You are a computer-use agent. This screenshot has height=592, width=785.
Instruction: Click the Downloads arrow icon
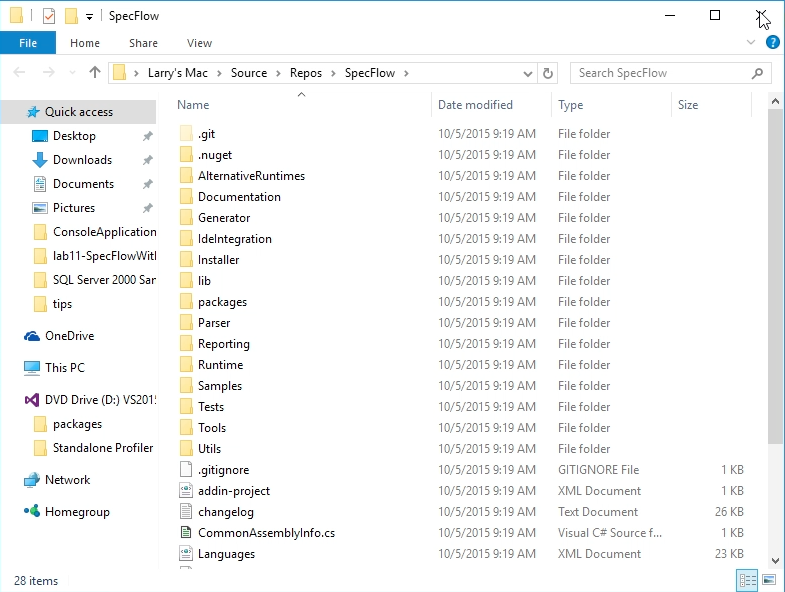40,160
